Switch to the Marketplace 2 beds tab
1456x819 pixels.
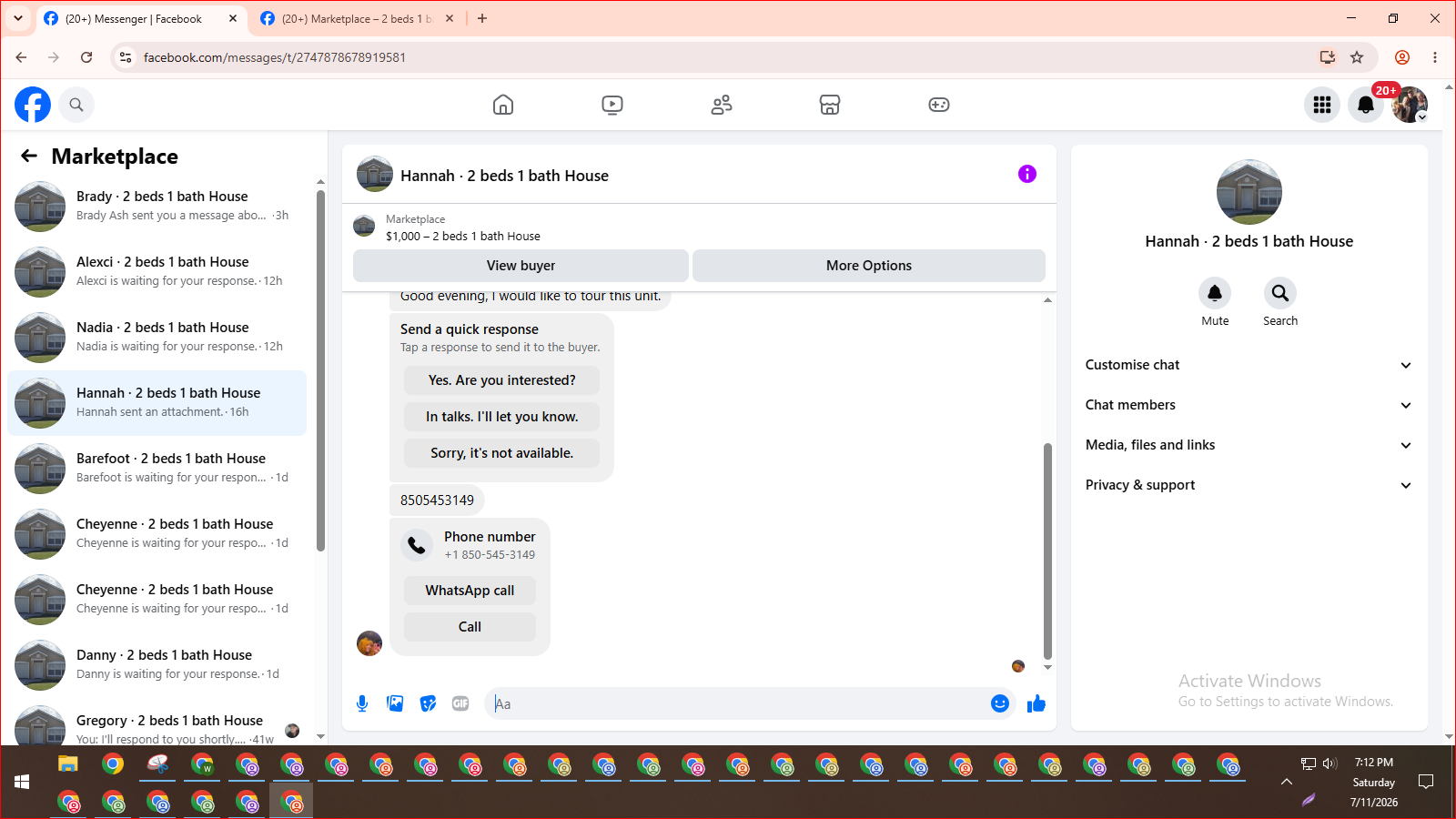coord(357,18)
